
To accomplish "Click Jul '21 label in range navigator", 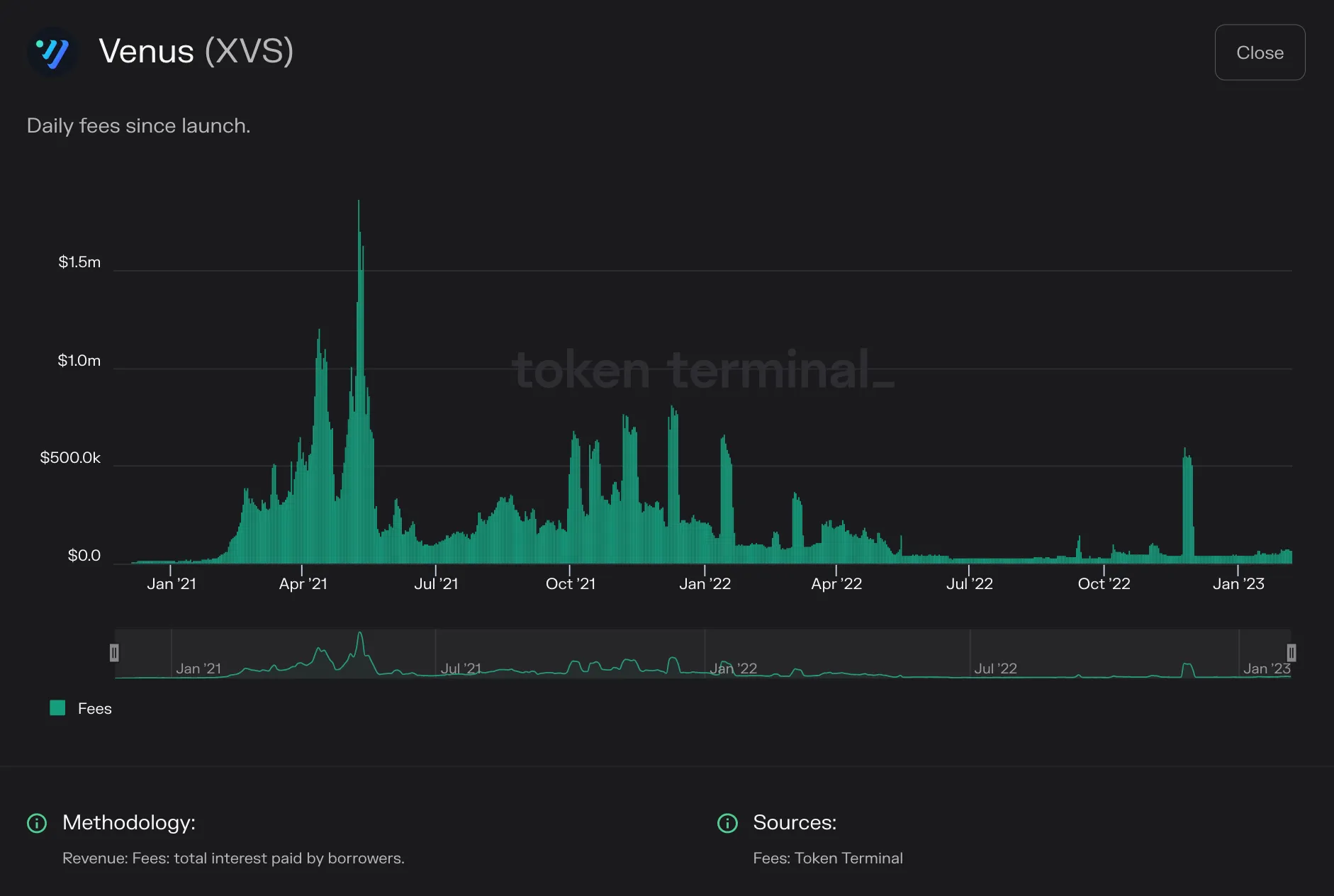I will 461,668.
